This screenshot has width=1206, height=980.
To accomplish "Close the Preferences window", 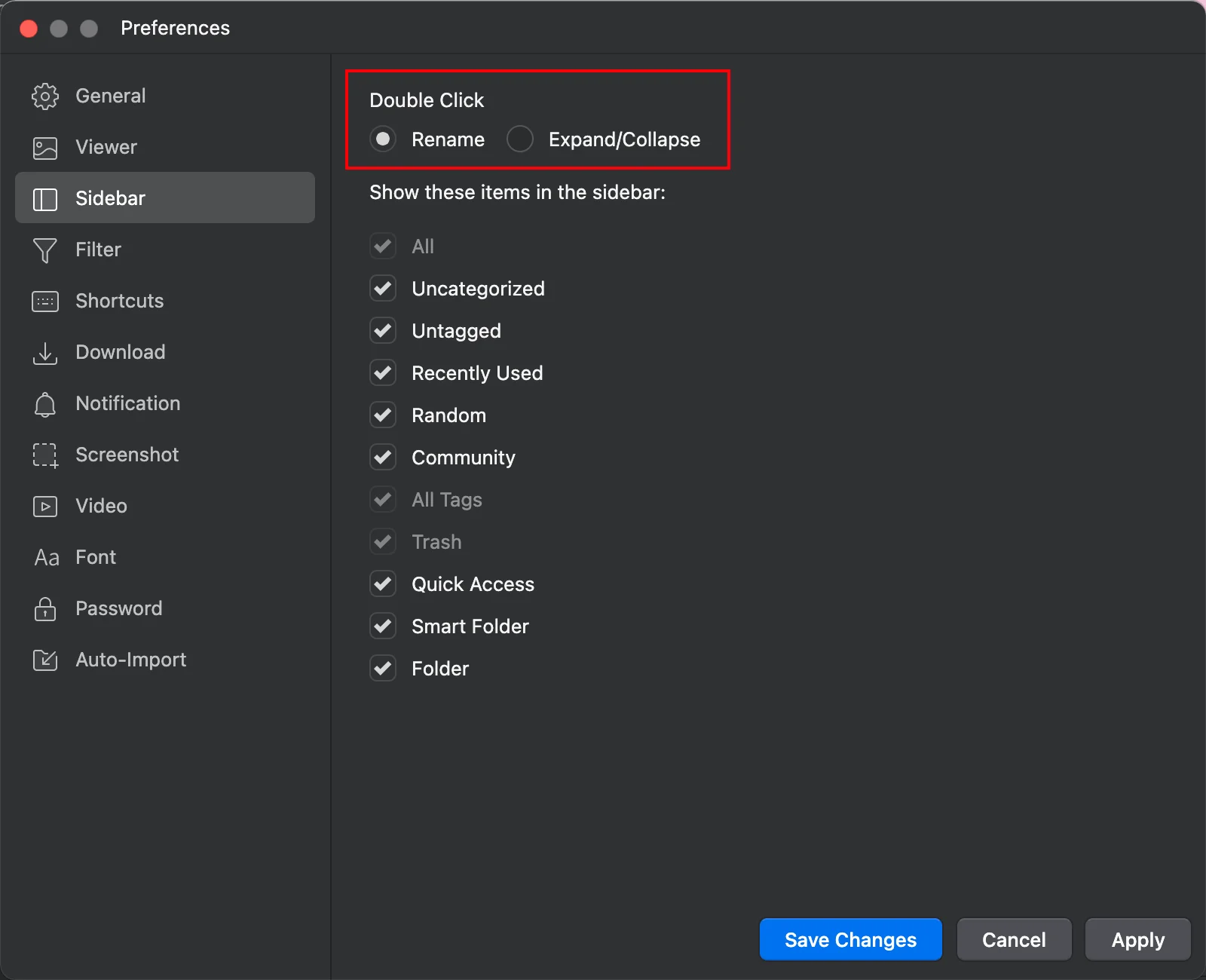I will [29, 29].
